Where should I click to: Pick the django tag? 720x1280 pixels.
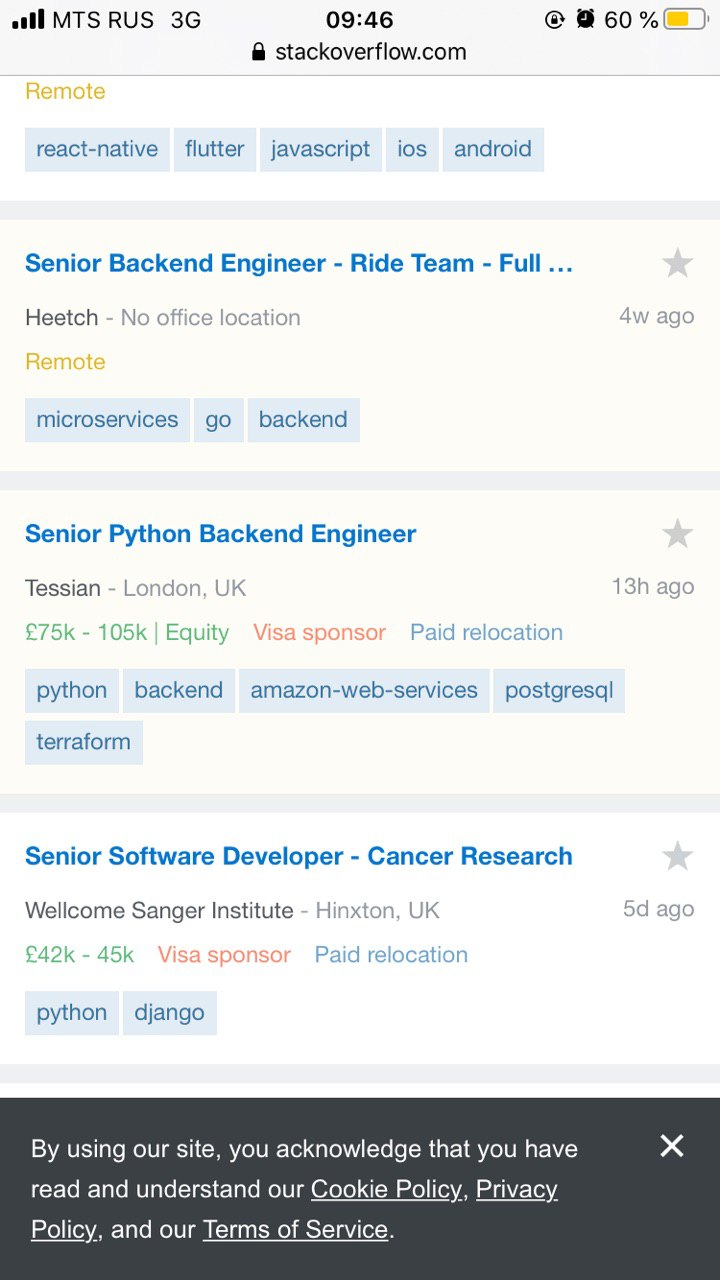point(170,1013)
